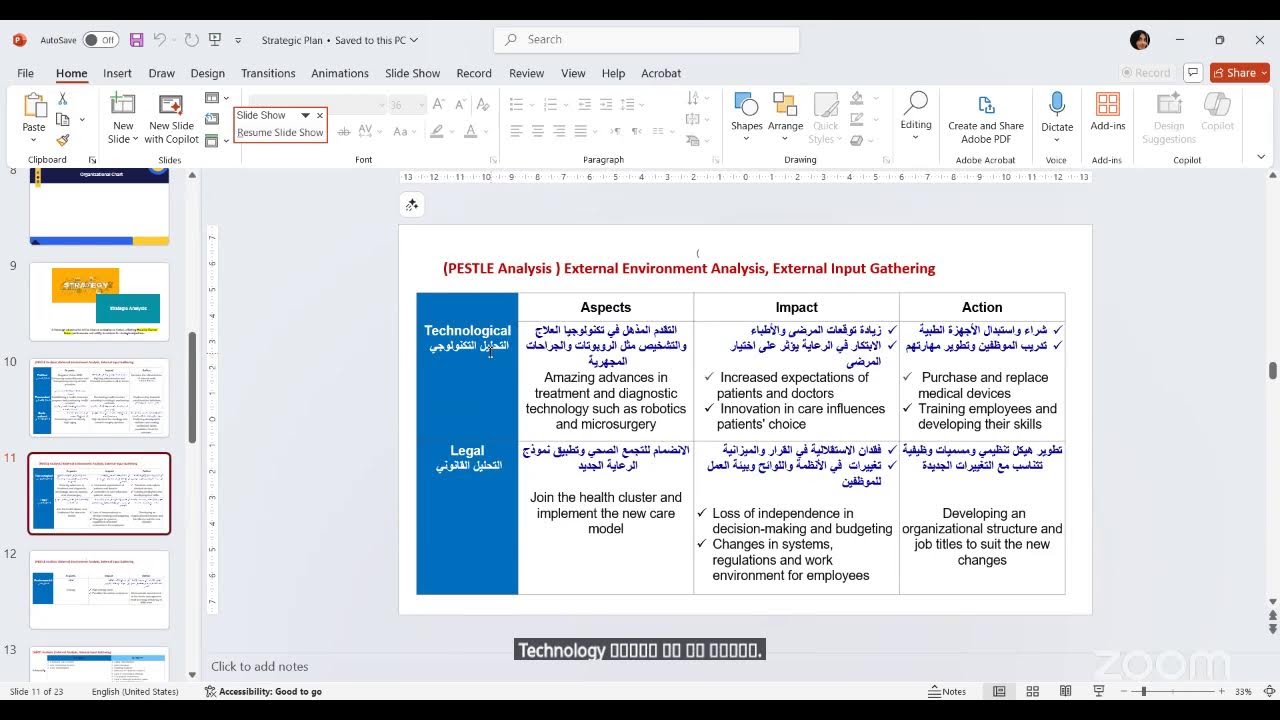Click Accessibility: Good to go status

(263, 691)
